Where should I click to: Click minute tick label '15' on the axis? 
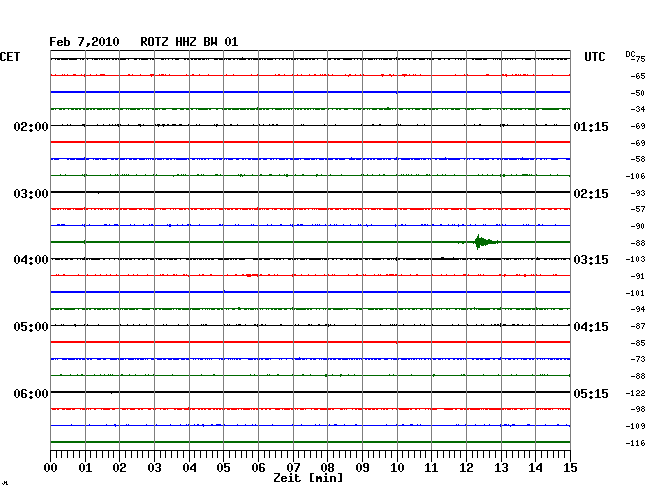click(x=570, y=468)
